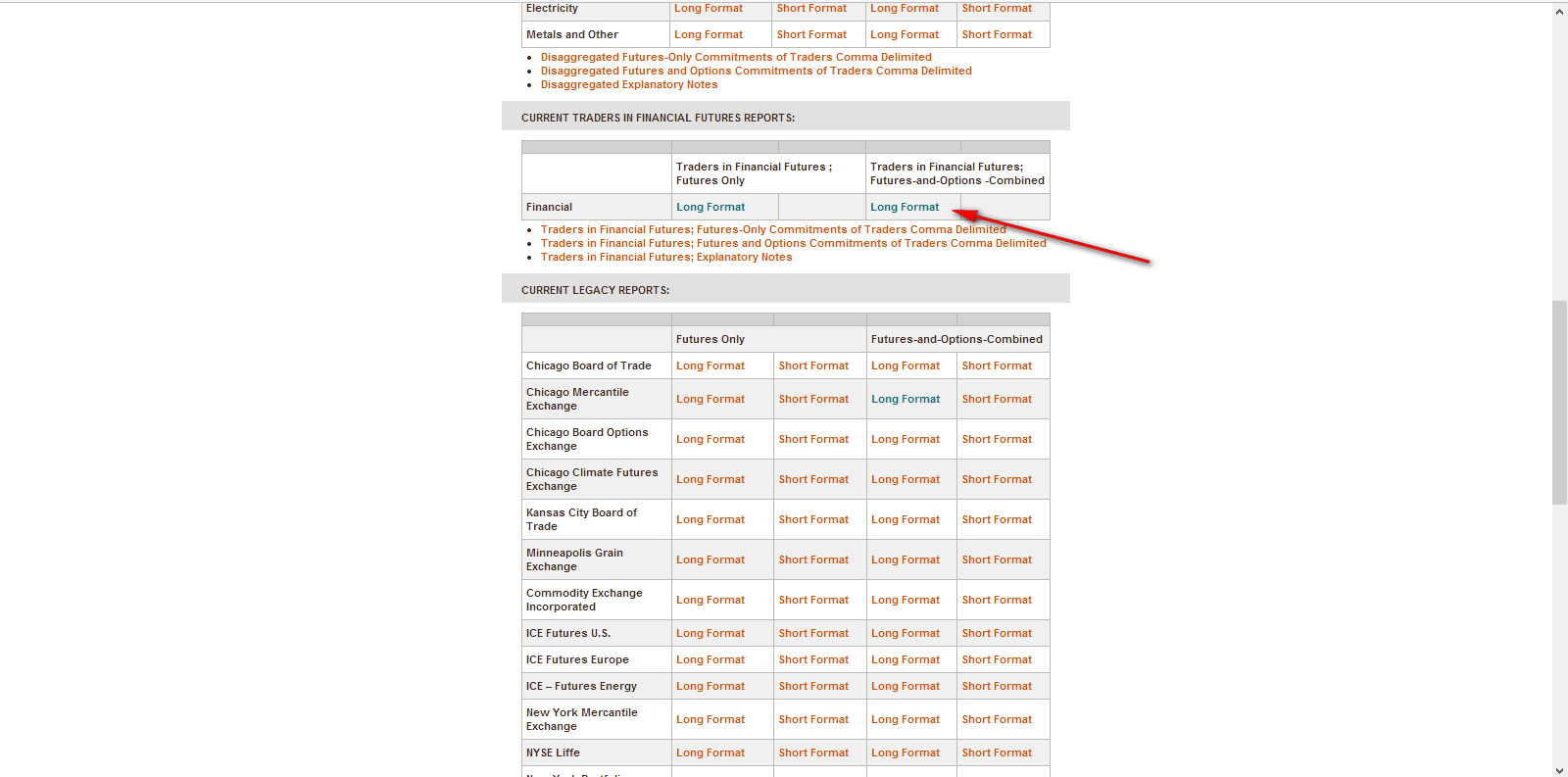The image size is (1568, 777).
Task: Open Disaggregated Explanatory Notes link
Action: click(629, 84)
